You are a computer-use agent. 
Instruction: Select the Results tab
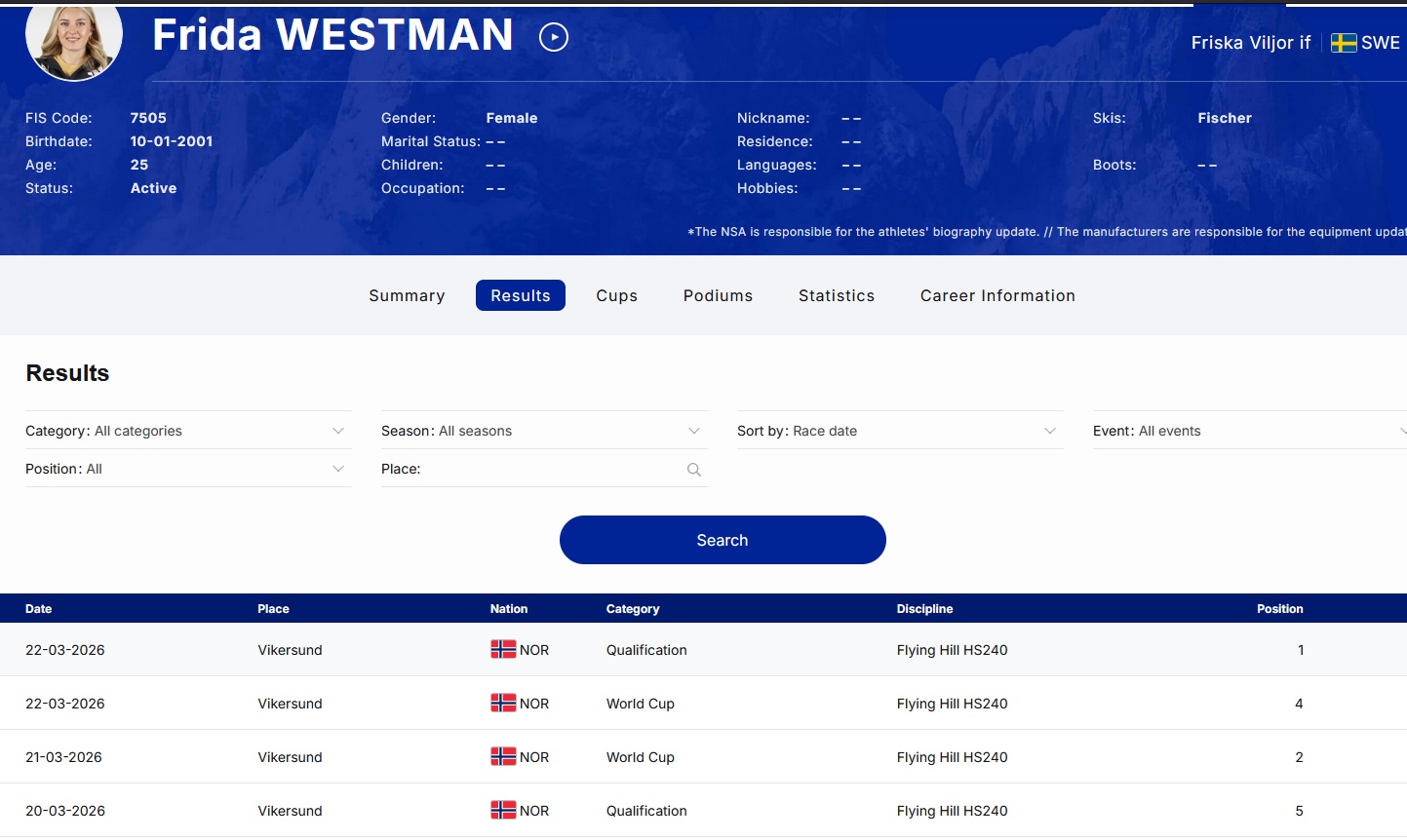[521, 295]
